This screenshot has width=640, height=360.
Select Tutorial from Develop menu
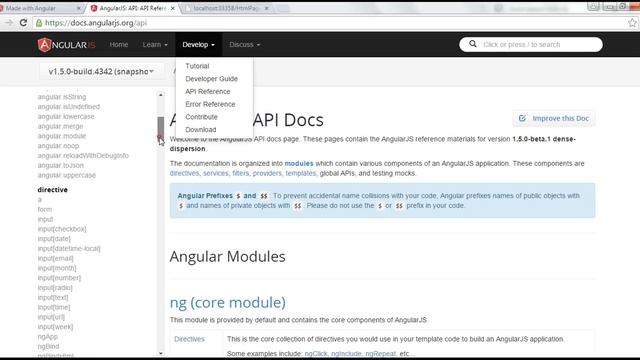click(197, 66)
